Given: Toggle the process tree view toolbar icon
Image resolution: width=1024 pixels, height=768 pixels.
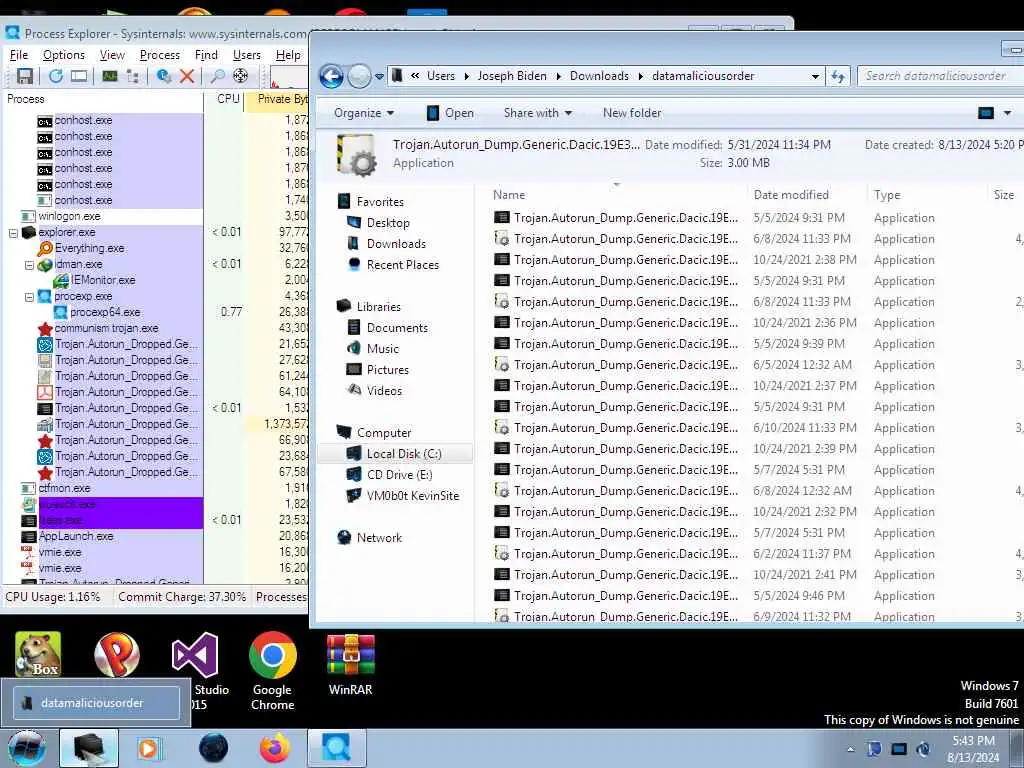Looking at the screenshot, I should click(x=133, y=76).
